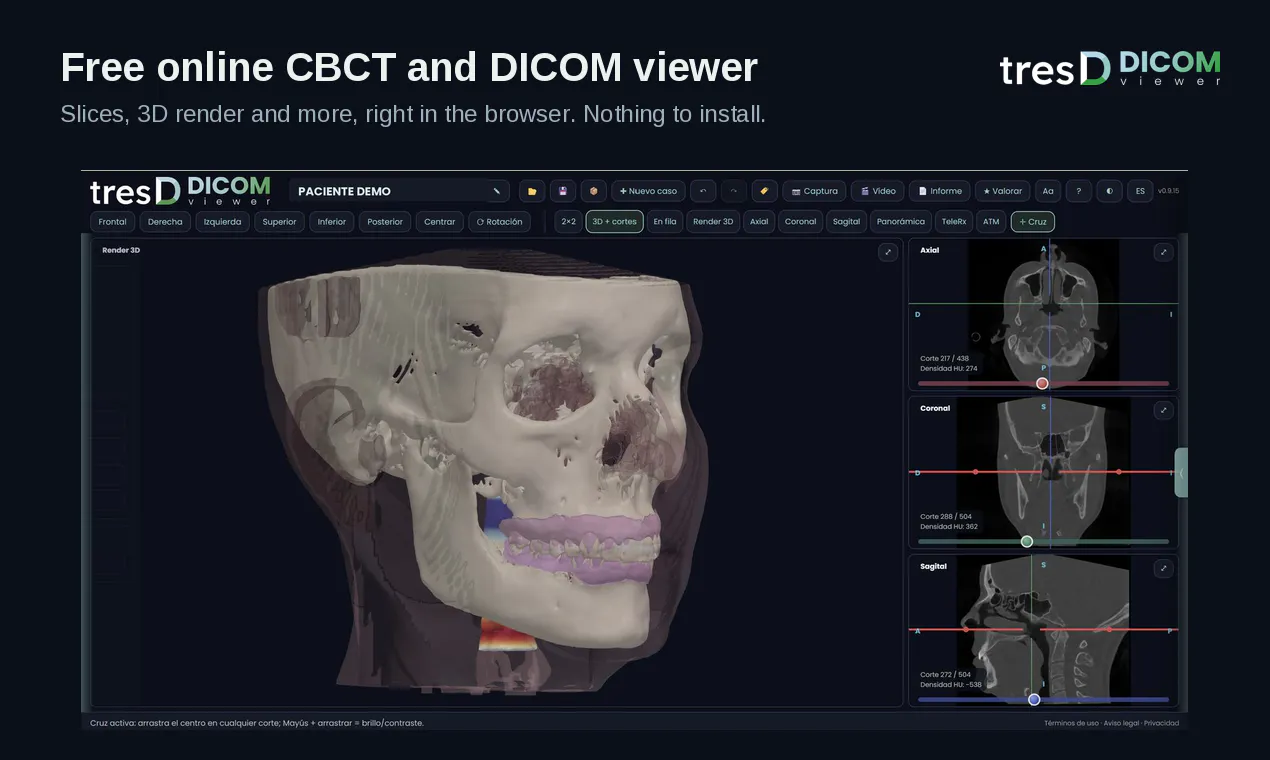Screen dimensions: 1270x760
Task: Set view orientation to Posterior
Action: coord(385,222)
